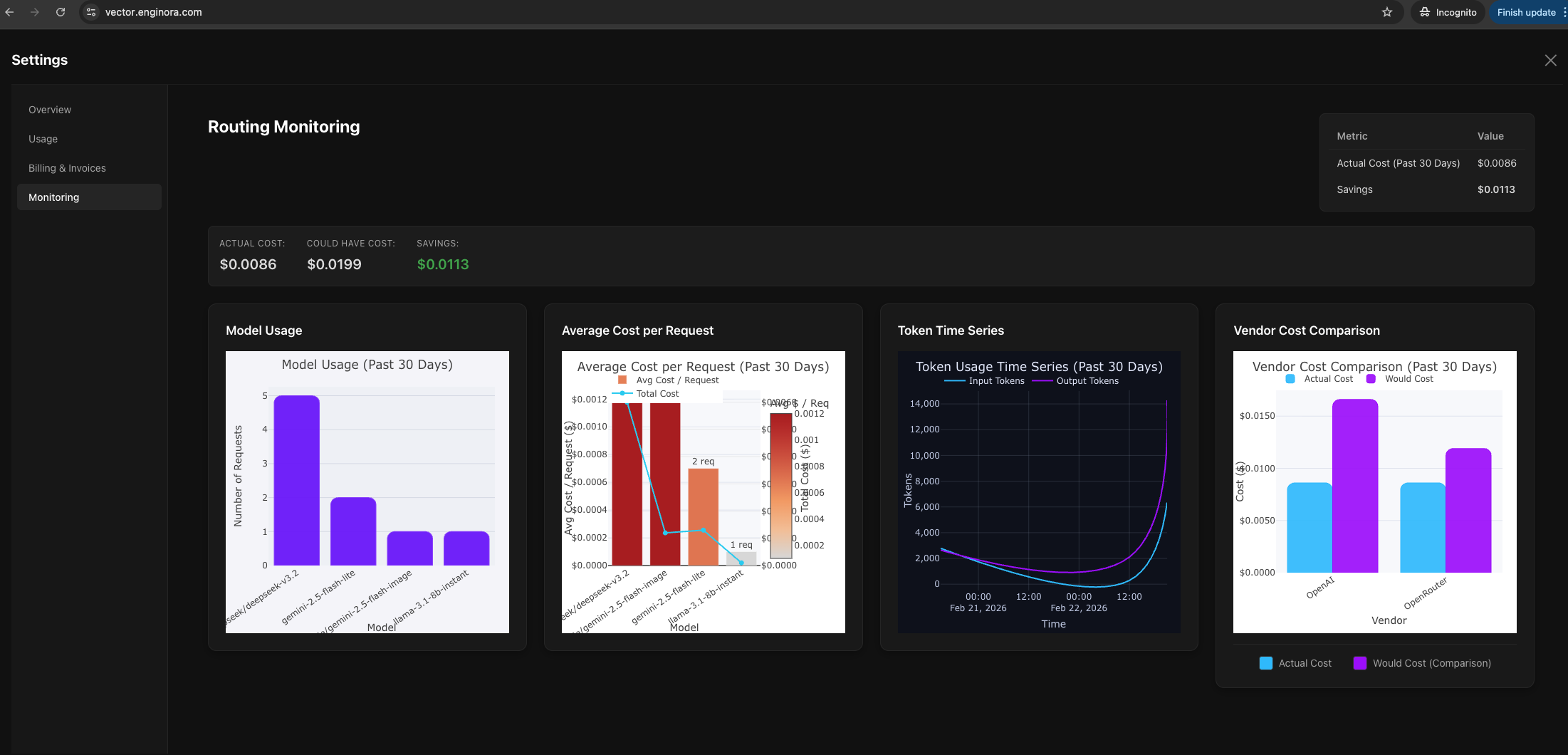Click the address bar showing vector.enginora.com

[153, 12]
